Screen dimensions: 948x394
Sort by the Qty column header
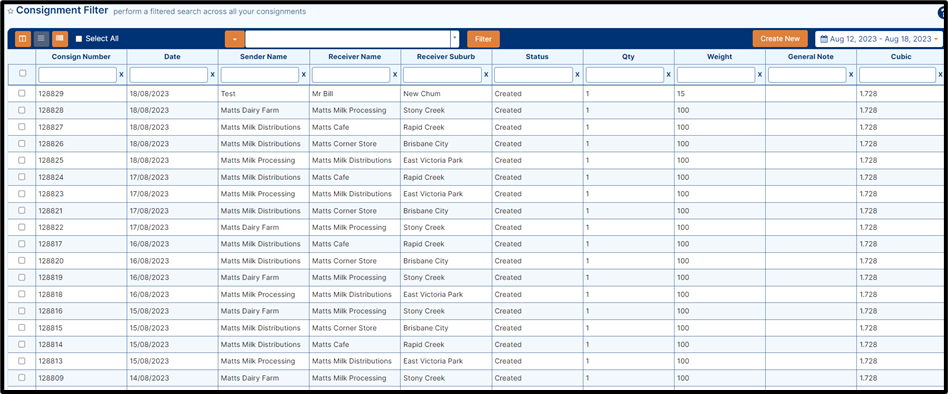coord(629,57)
